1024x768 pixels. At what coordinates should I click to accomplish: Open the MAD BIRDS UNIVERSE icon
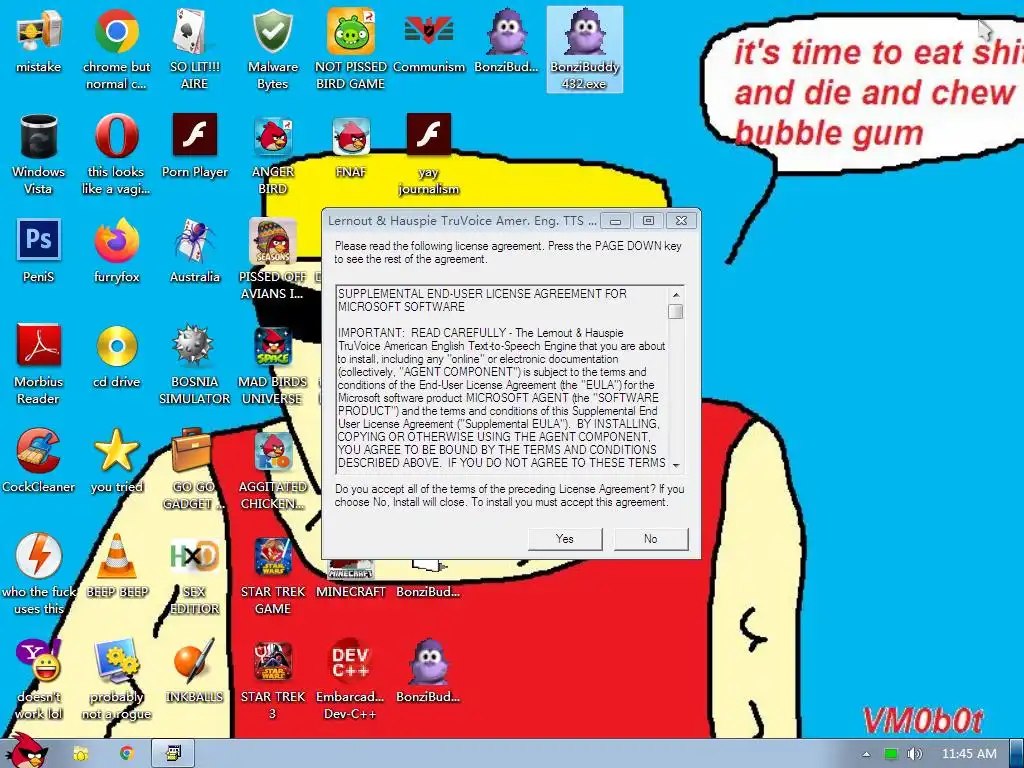point(272,364)
